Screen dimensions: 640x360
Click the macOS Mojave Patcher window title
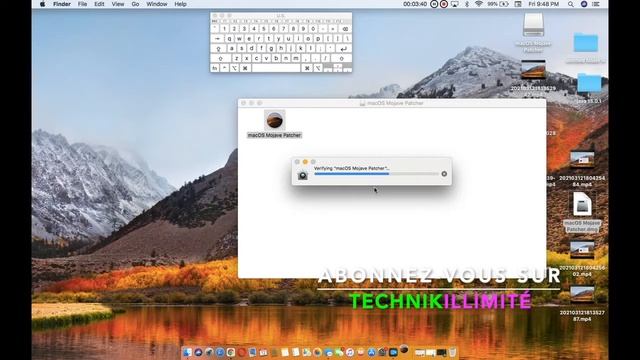pyautogui.click(x=395, y=103)
